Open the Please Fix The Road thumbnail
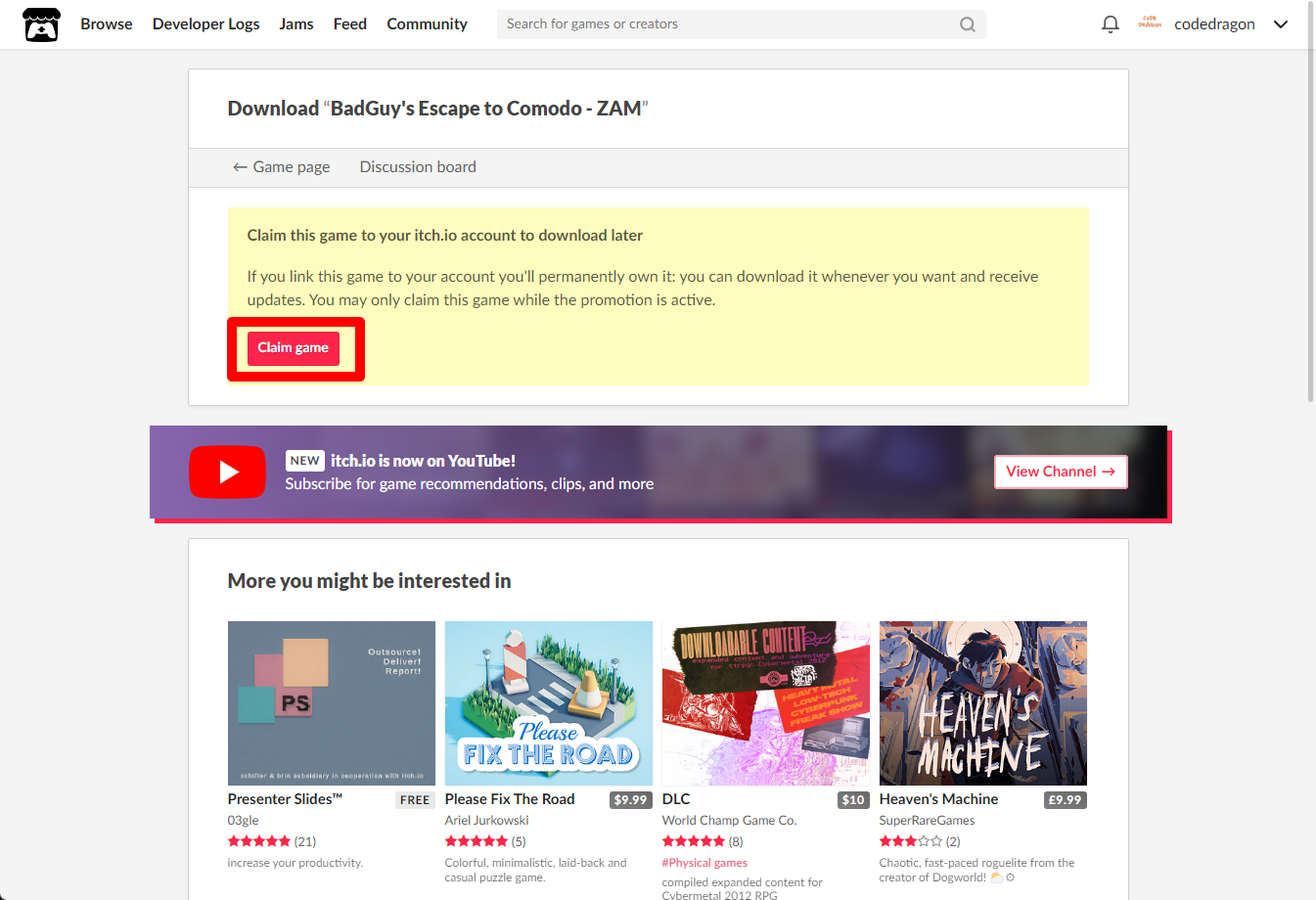Screen dimensions: 1316x900 click(x=549, y=703)
